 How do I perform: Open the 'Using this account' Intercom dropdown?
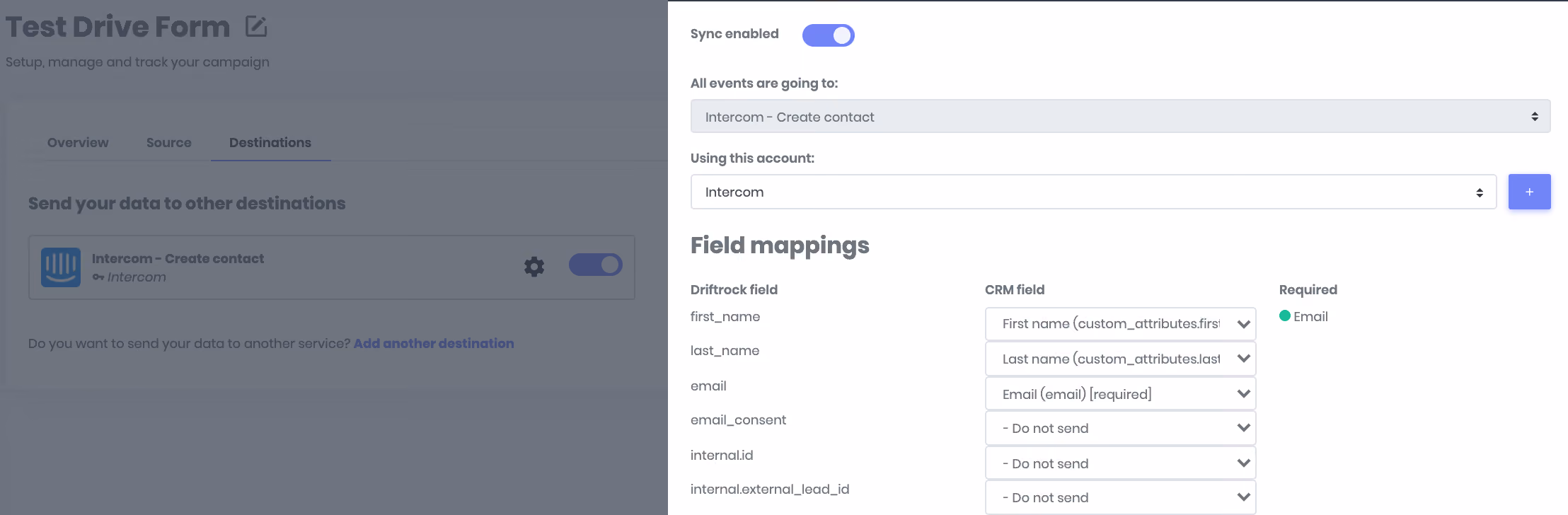(x=1093, y=192)
